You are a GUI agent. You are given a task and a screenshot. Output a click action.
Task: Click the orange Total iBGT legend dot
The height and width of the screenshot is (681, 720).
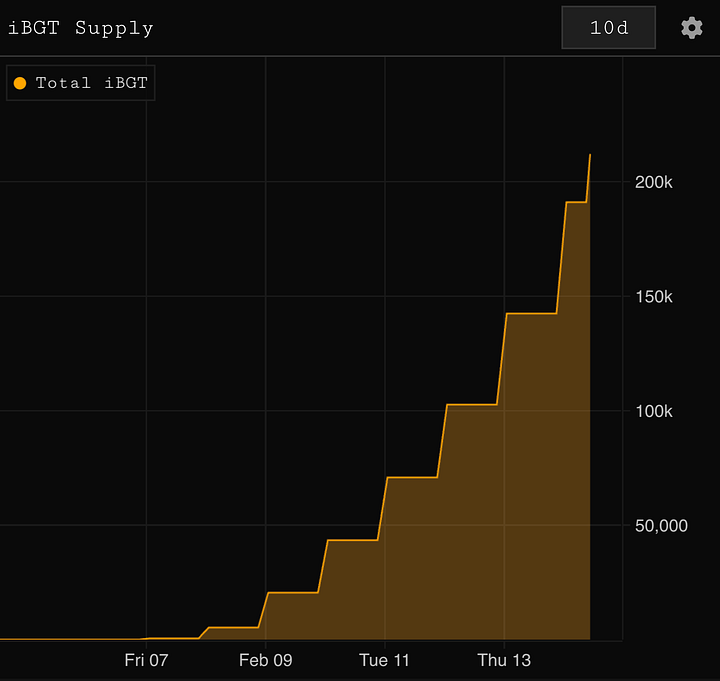(20, 83)
